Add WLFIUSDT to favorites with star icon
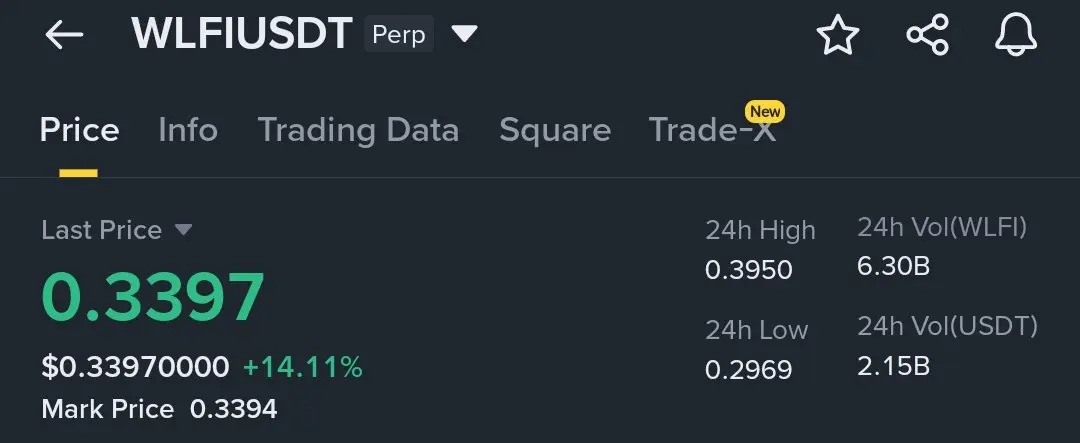 pos(838,34)
